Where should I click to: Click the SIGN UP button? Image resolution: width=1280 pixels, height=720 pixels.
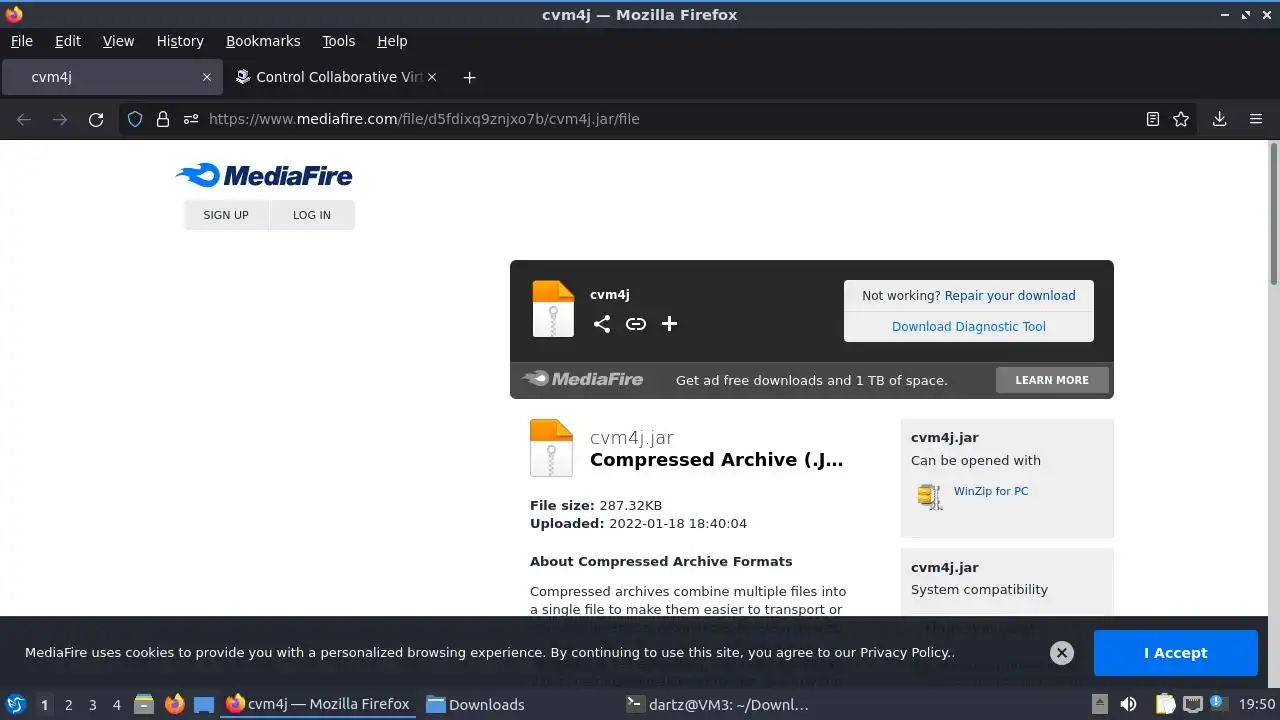pyautogui.click(x=226, y=215)
